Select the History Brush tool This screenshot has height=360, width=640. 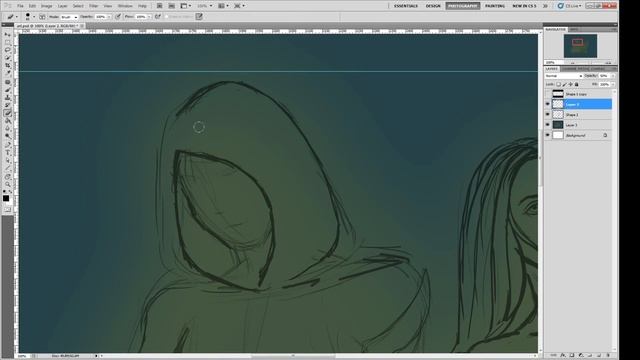tap(7, 105)
